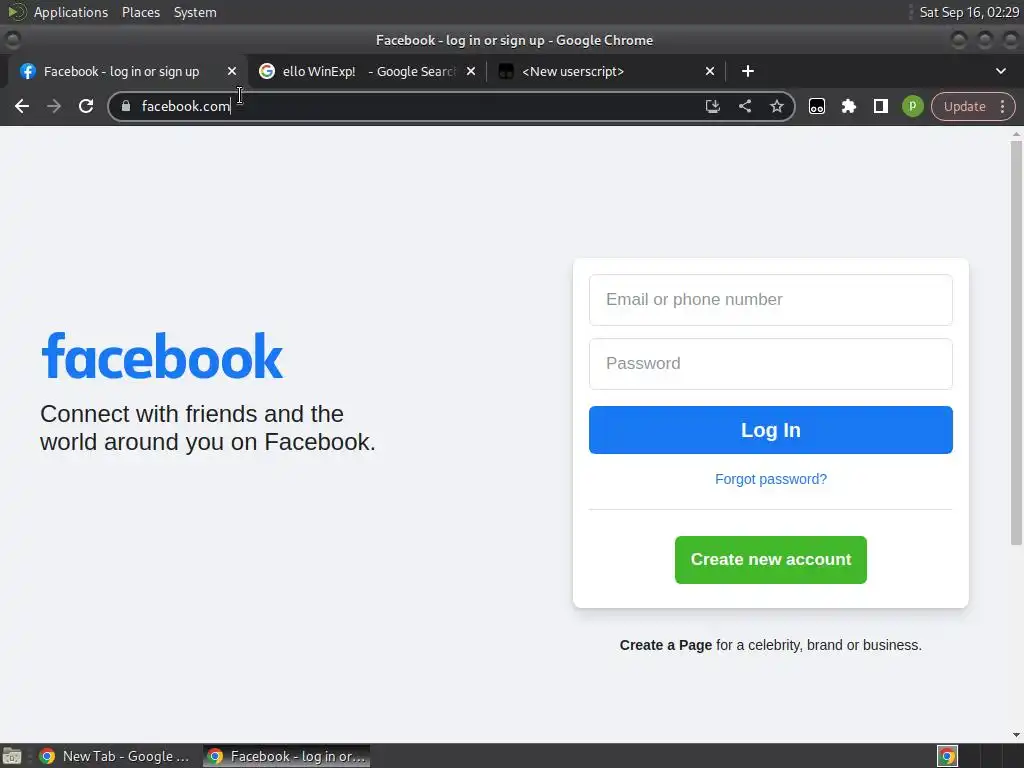Close the Facebook tab
The image size is (1024, 768).
pos(232,71)
